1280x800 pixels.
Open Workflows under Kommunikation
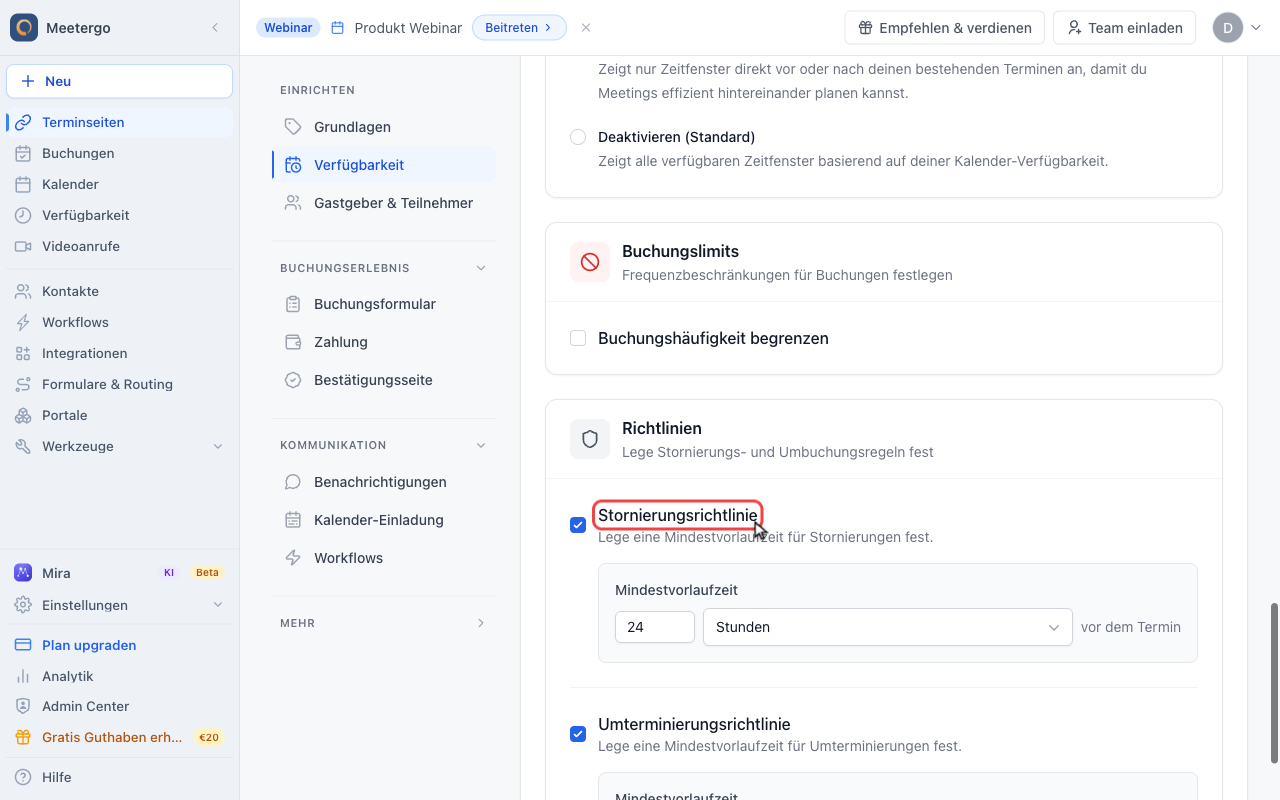click(384, 558)
